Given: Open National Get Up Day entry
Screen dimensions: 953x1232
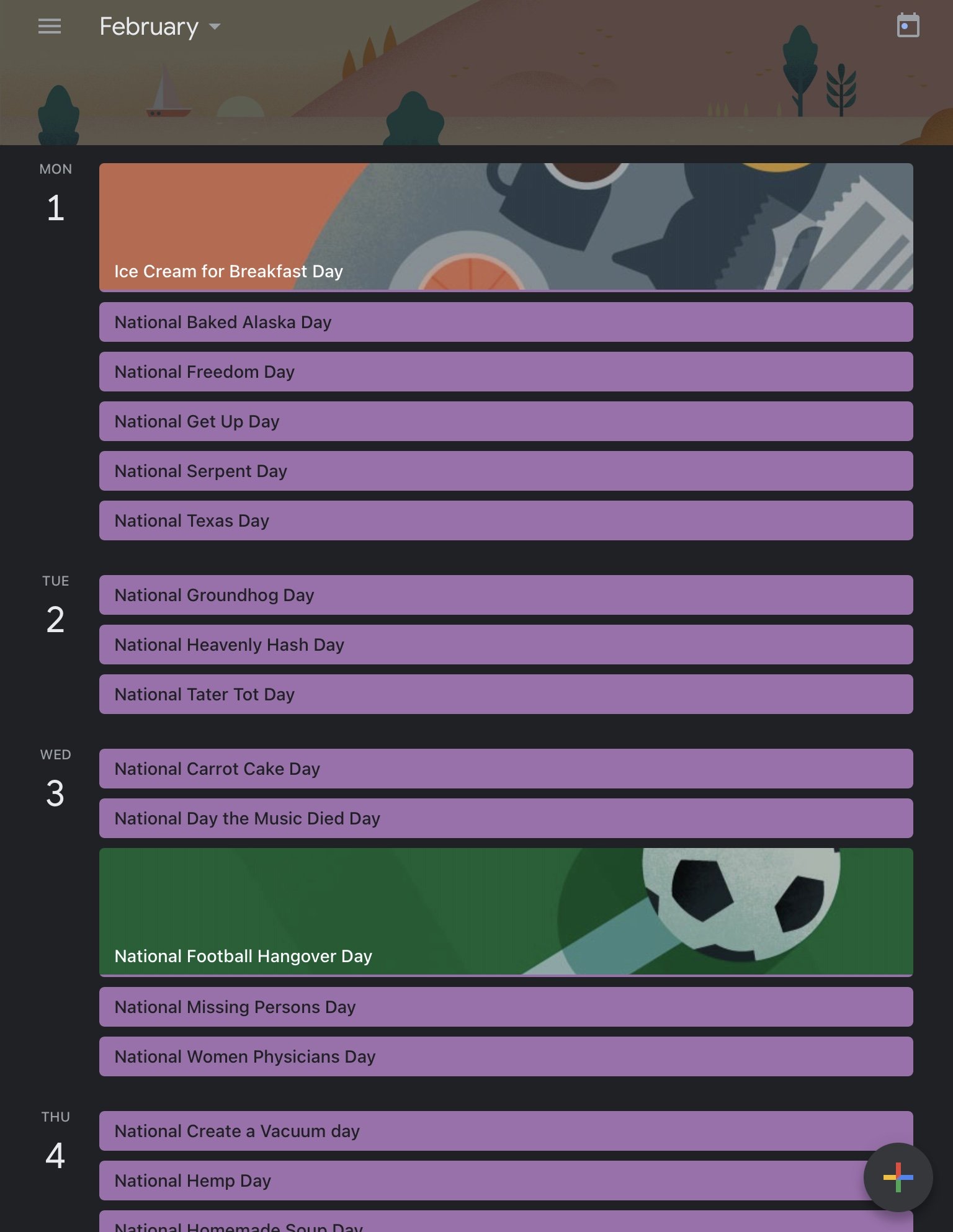Looking at the screenshot, I should (506, 421).
